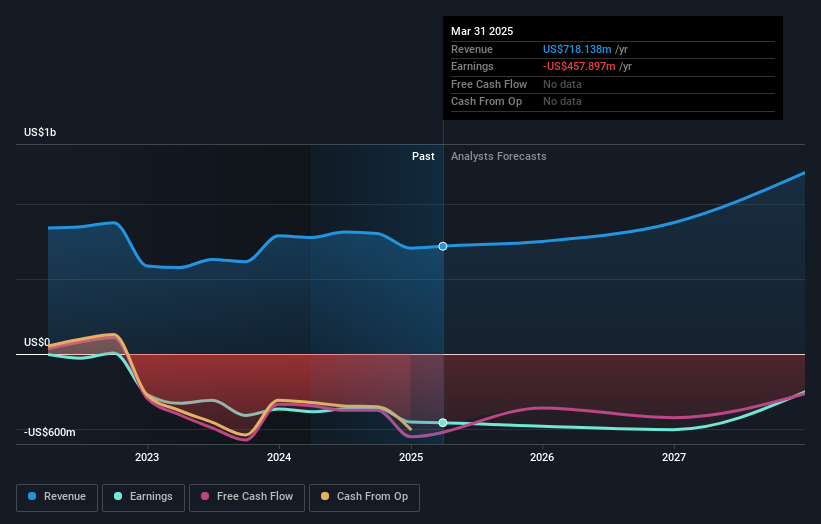
Task: Click the Earnings tooltip row label
Action: [x=472, y=66]
